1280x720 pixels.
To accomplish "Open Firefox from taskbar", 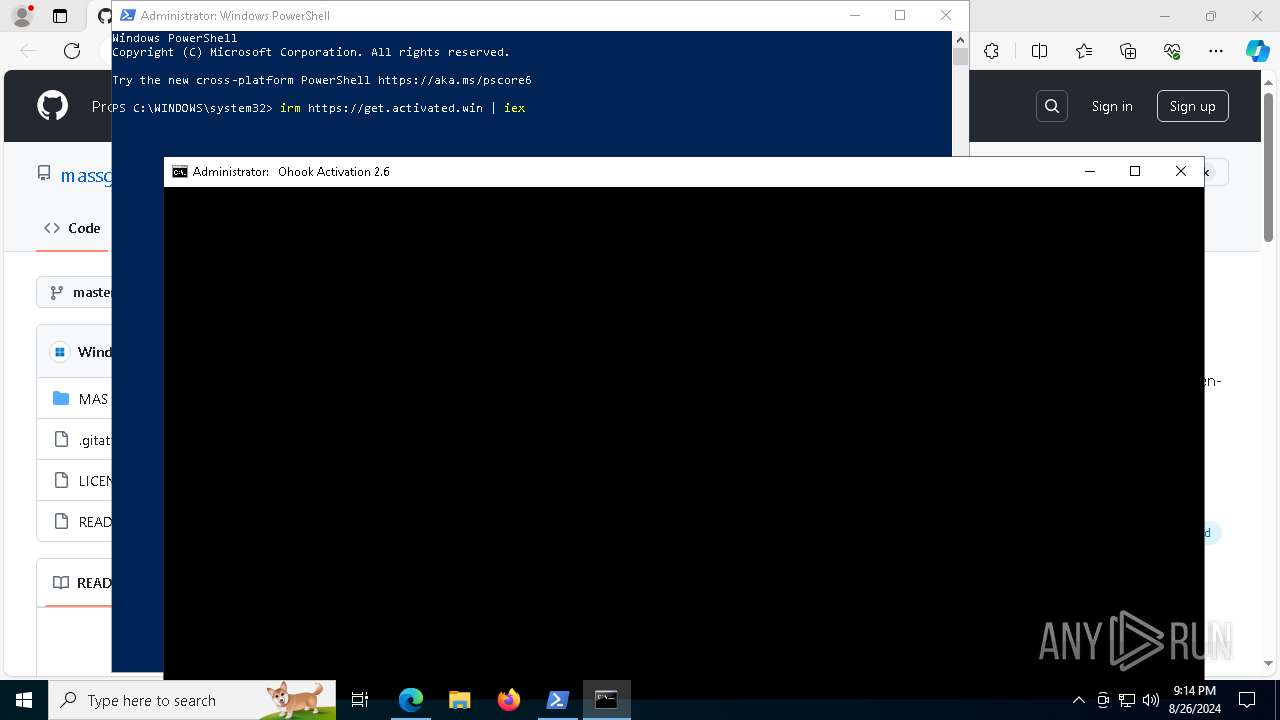I will (509, 700).
